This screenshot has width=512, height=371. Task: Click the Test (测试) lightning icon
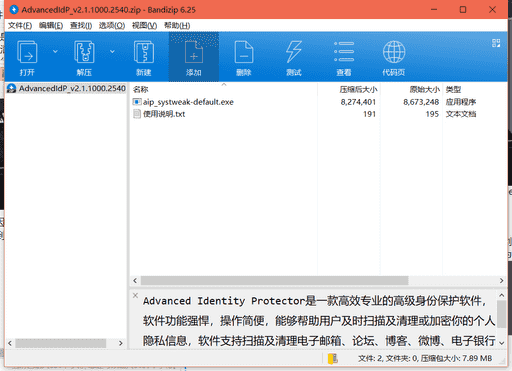pos(294,52)
